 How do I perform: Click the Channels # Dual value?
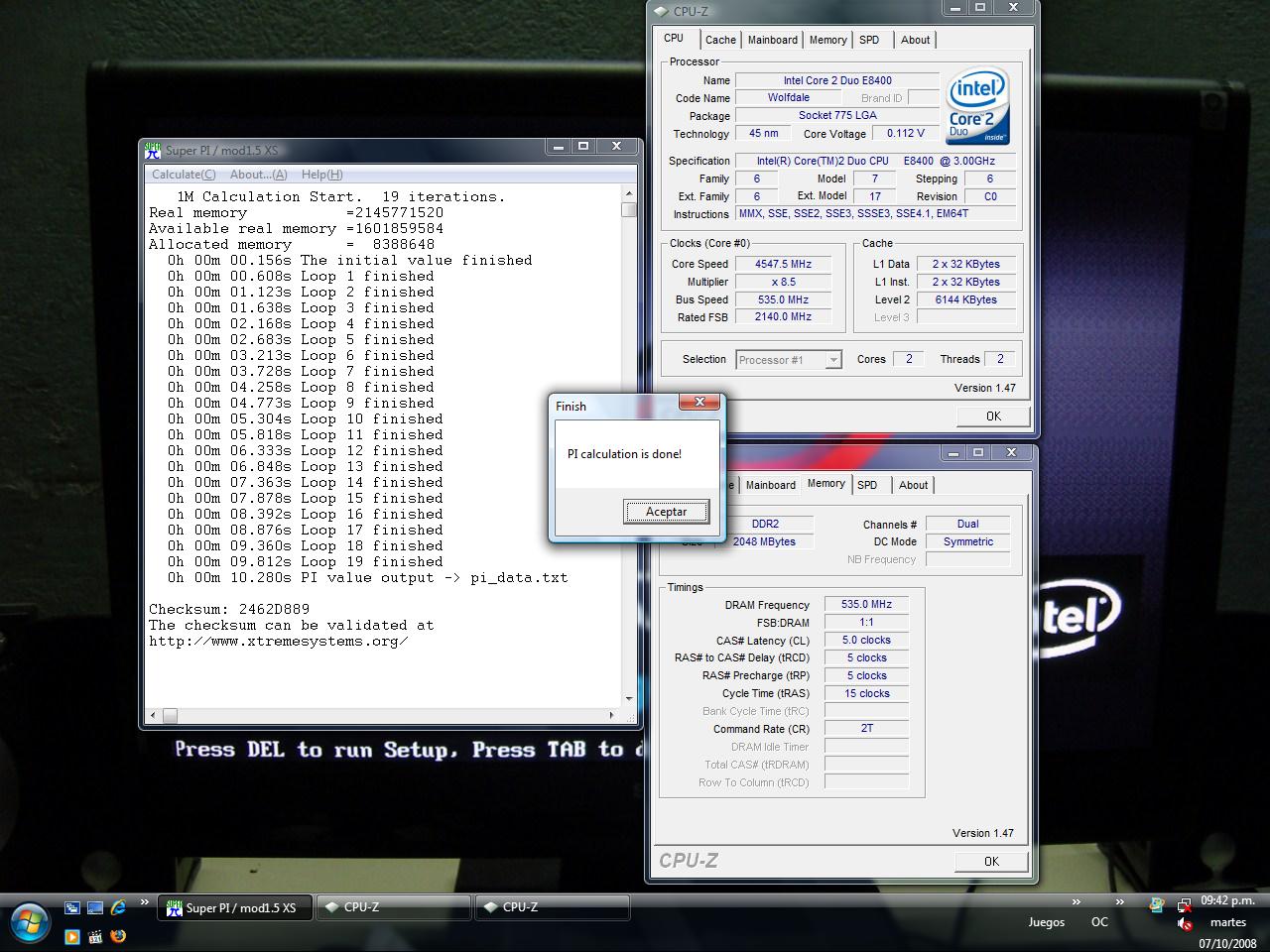967,524
